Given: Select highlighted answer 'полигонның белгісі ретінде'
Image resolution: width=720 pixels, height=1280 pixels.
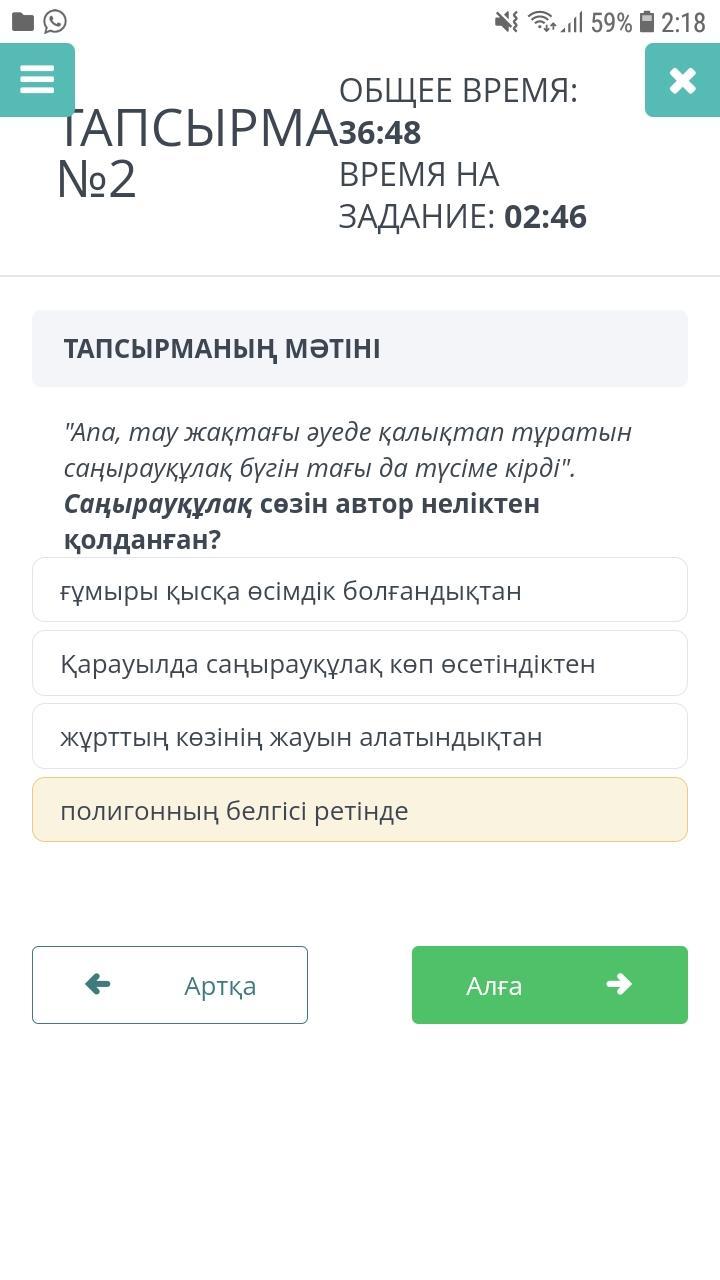Looking at the screenshot, I should pos(360,810).
